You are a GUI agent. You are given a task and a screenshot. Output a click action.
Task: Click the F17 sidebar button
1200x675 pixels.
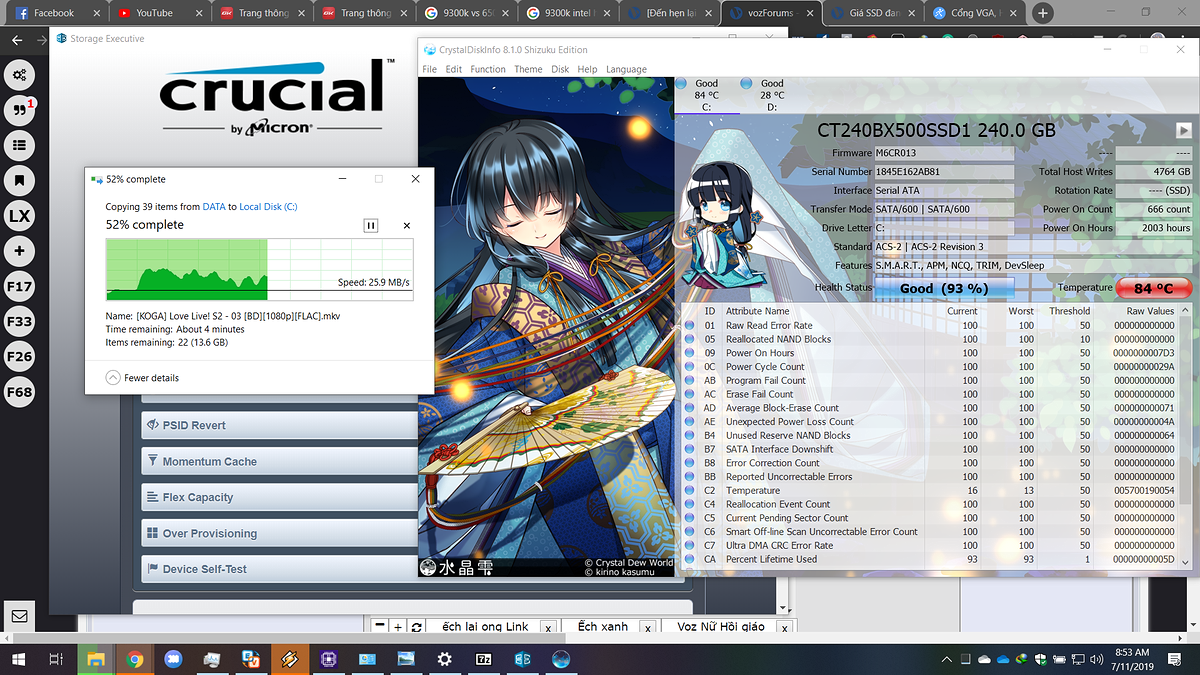point(20,286)
